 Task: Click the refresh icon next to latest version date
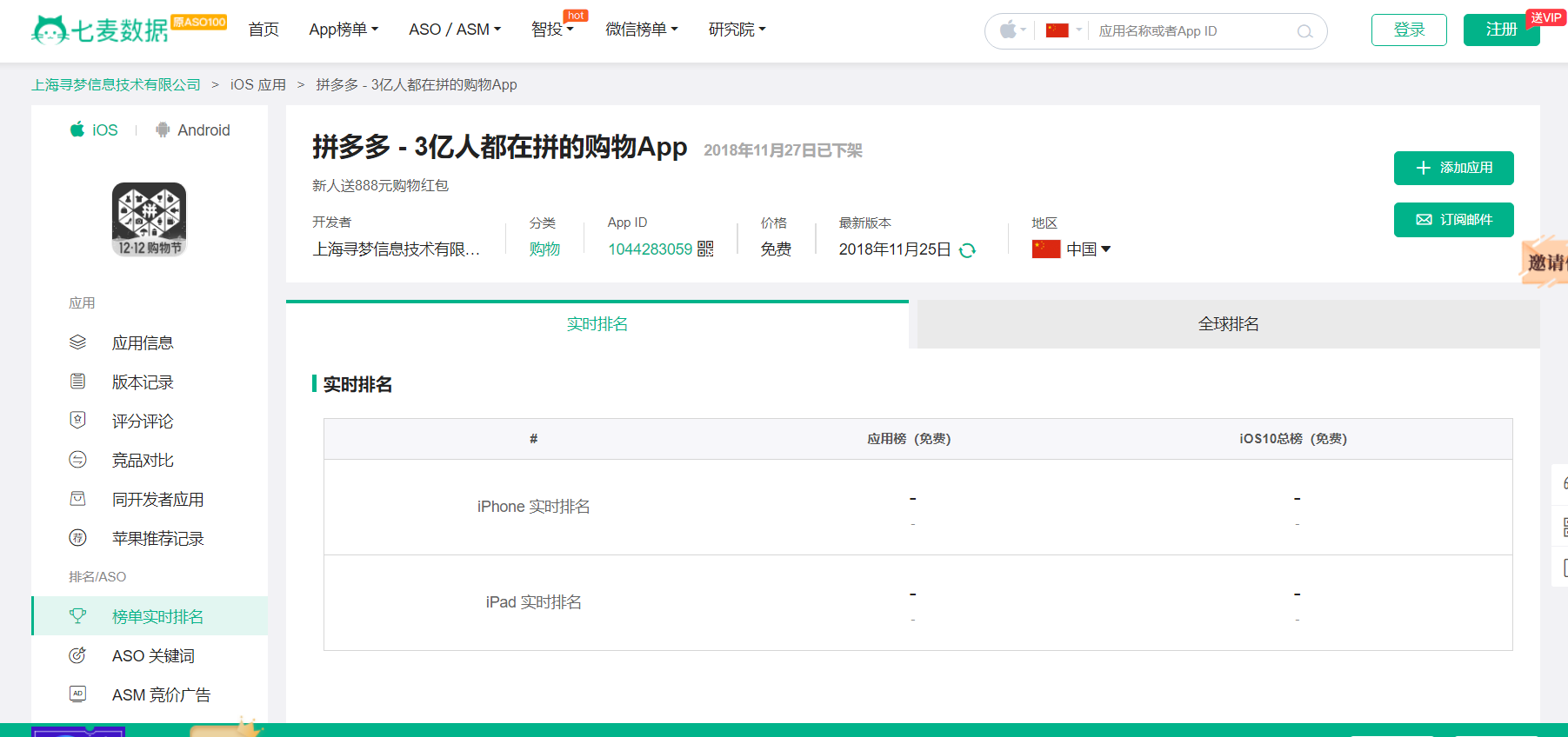pyautogui.click(x=967, y=250)
